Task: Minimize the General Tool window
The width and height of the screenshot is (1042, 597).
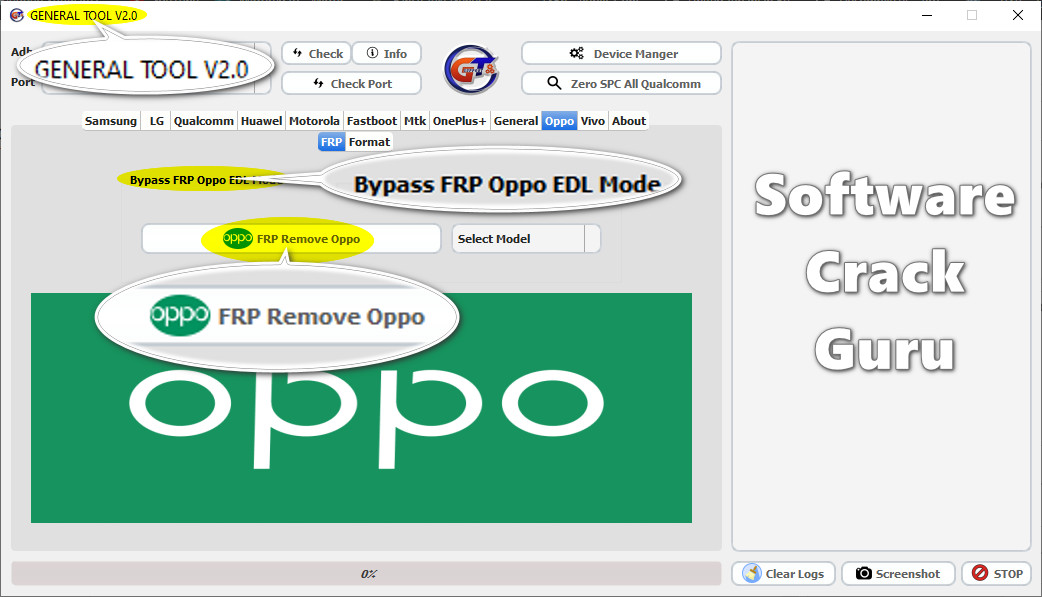Action: (927, 15)
